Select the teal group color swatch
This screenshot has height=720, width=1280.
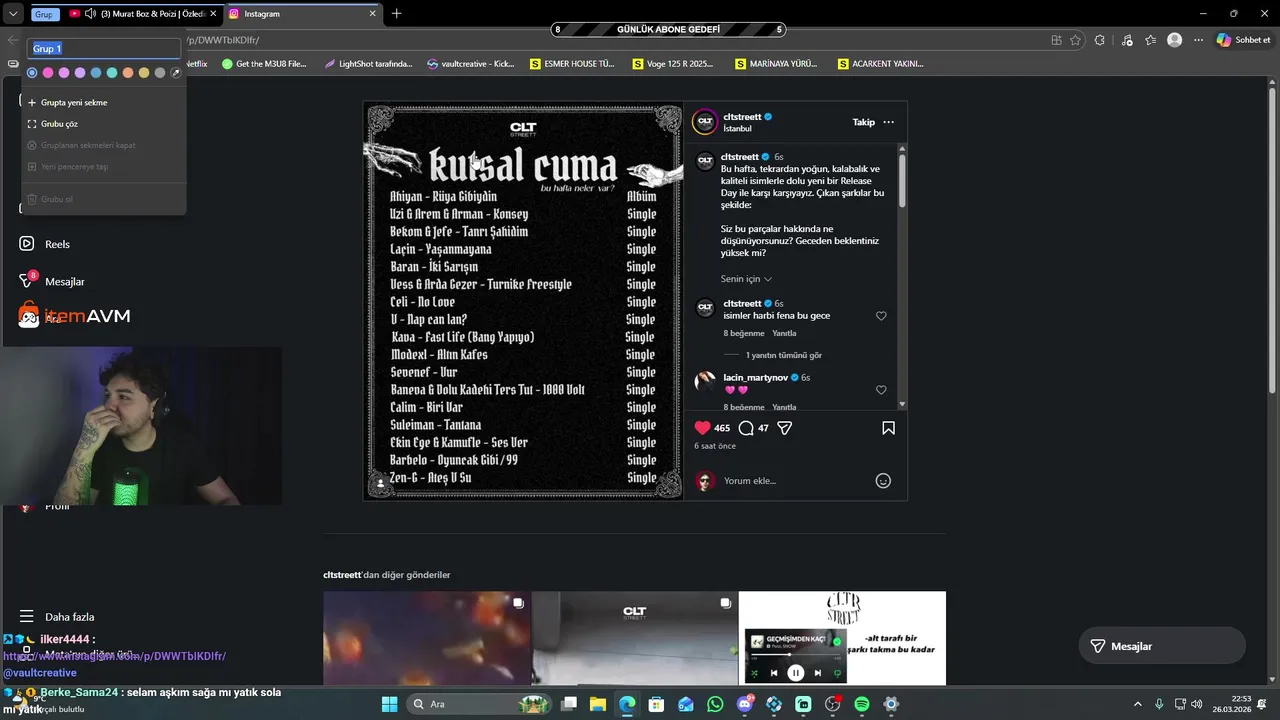112,73
